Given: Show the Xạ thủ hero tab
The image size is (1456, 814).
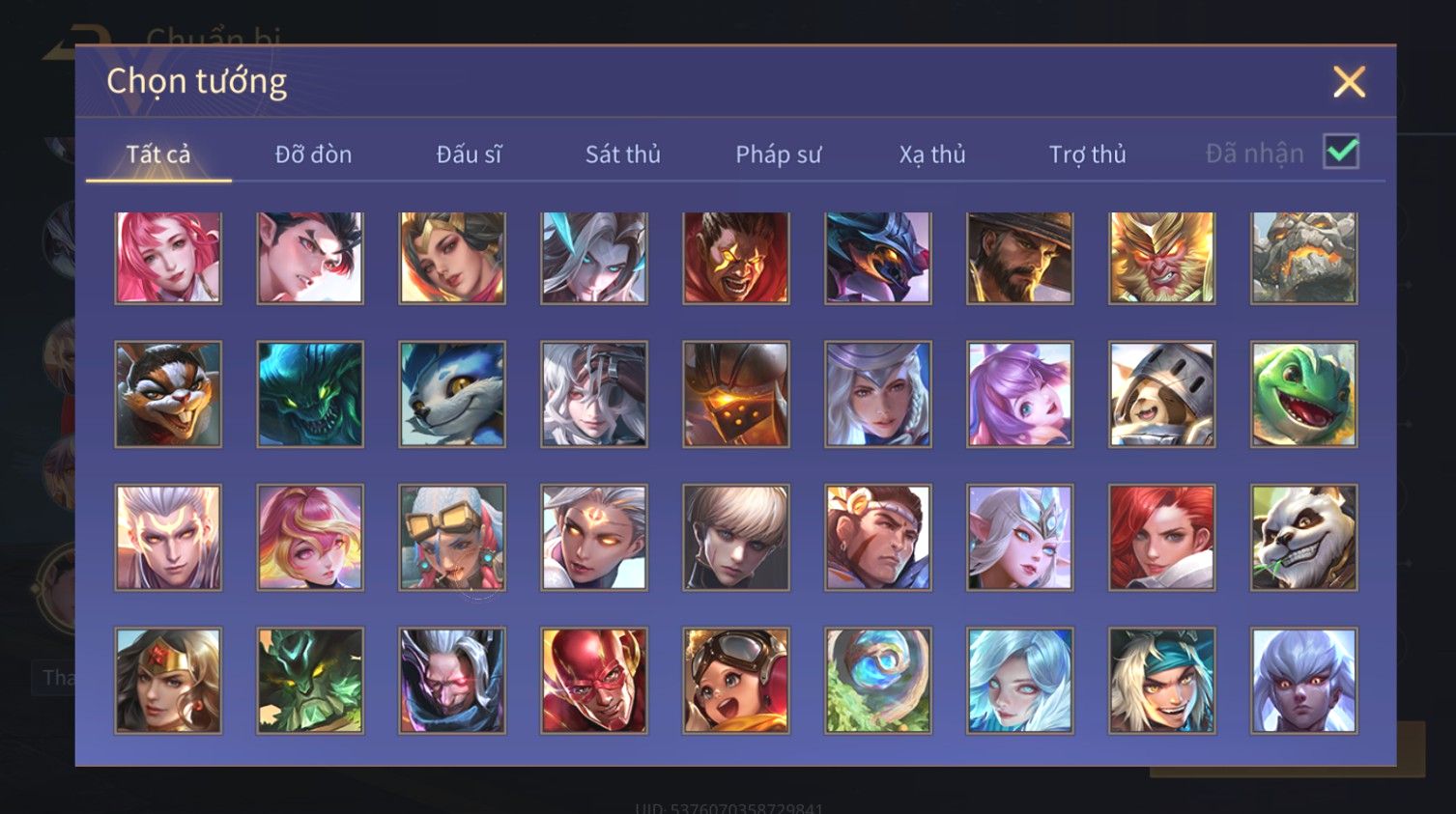Looking at the screenshot, I should point(932,154).
